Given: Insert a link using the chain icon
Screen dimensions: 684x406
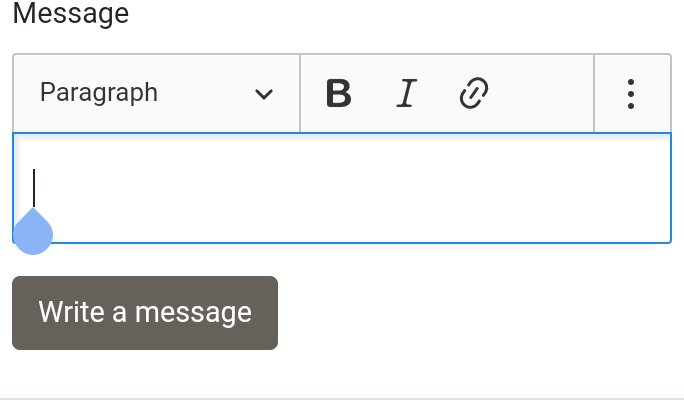Looking at the screenshot, I should (472, 94).
